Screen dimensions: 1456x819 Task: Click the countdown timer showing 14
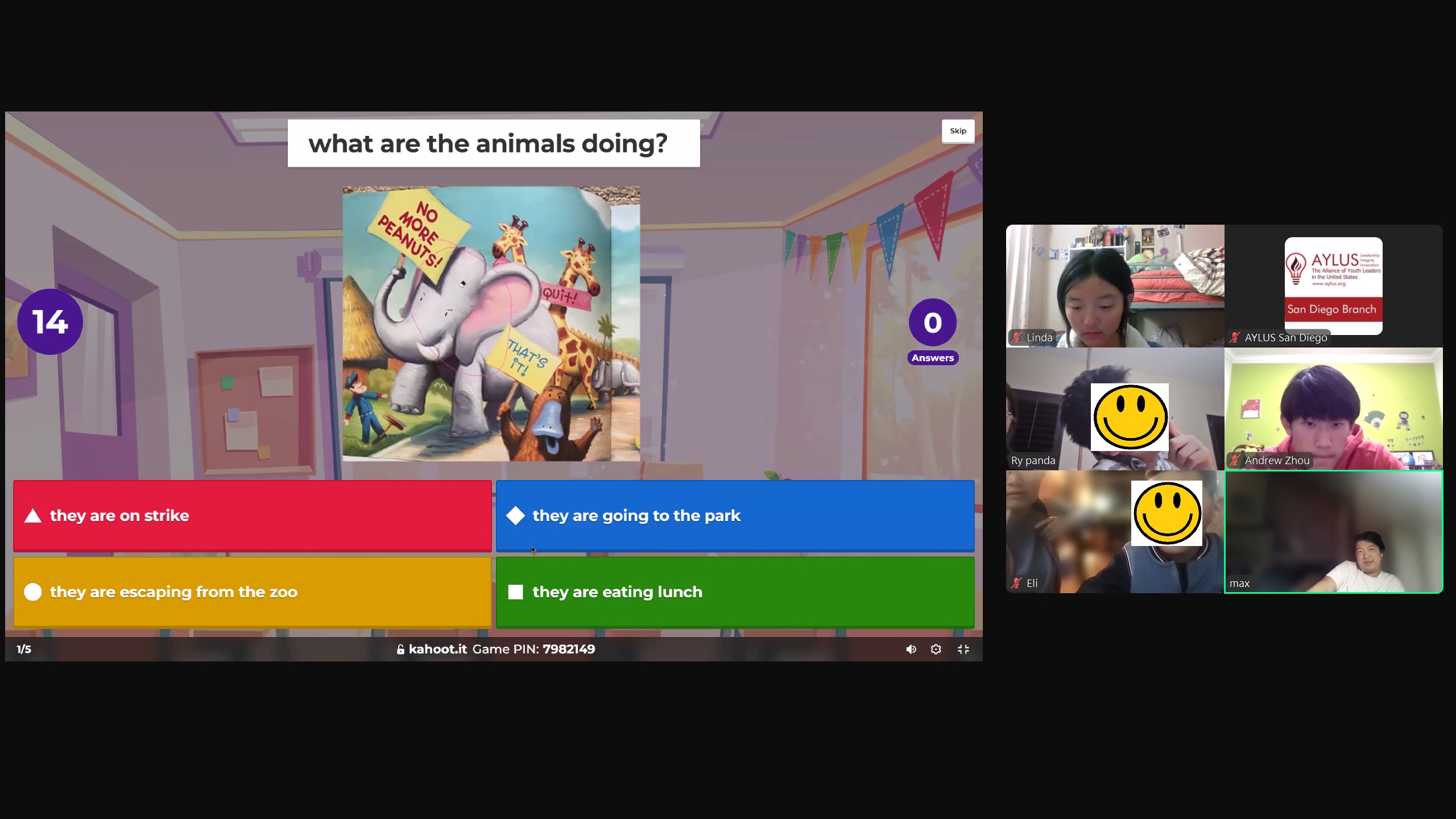(50, 322)
